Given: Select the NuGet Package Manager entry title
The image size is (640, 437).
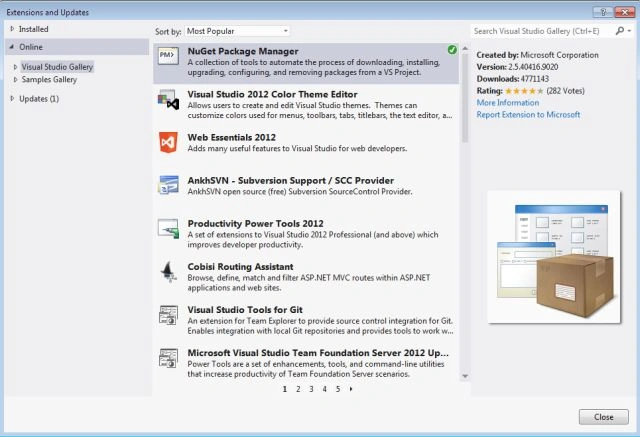Looking at the screenshot, I should (243, 51).
